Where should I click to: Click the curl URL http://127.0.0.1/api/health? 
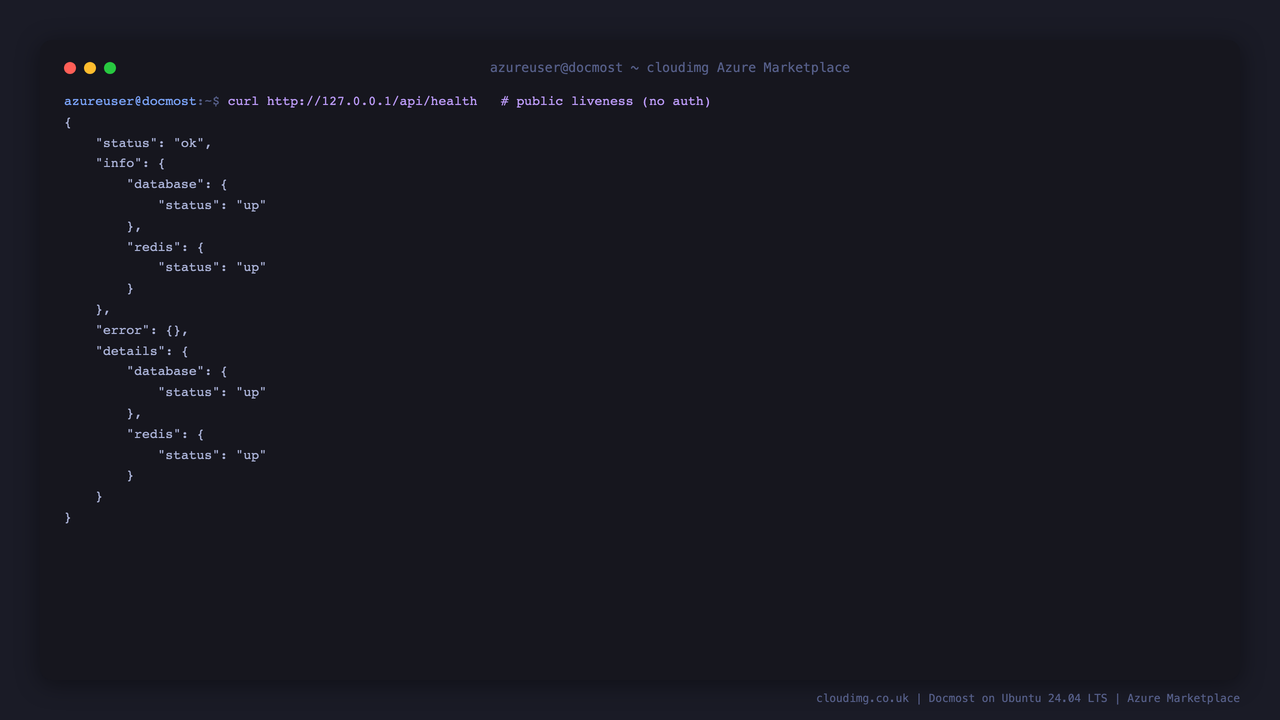[x=372, y=101]
